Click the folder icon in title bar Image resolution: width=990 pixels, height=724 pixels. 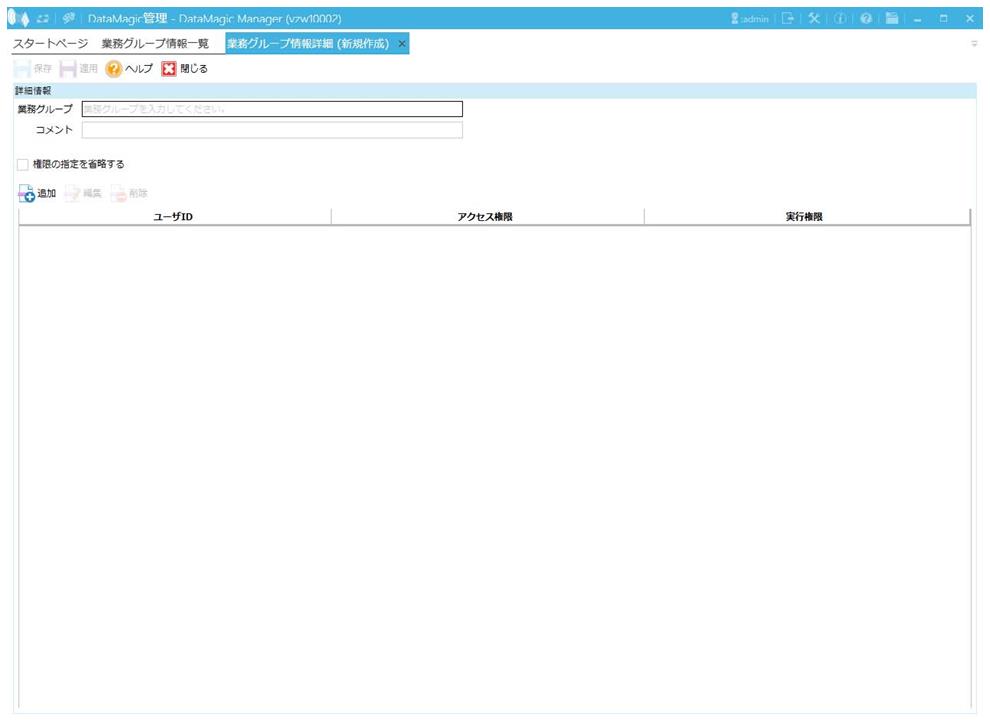point(892,18)
